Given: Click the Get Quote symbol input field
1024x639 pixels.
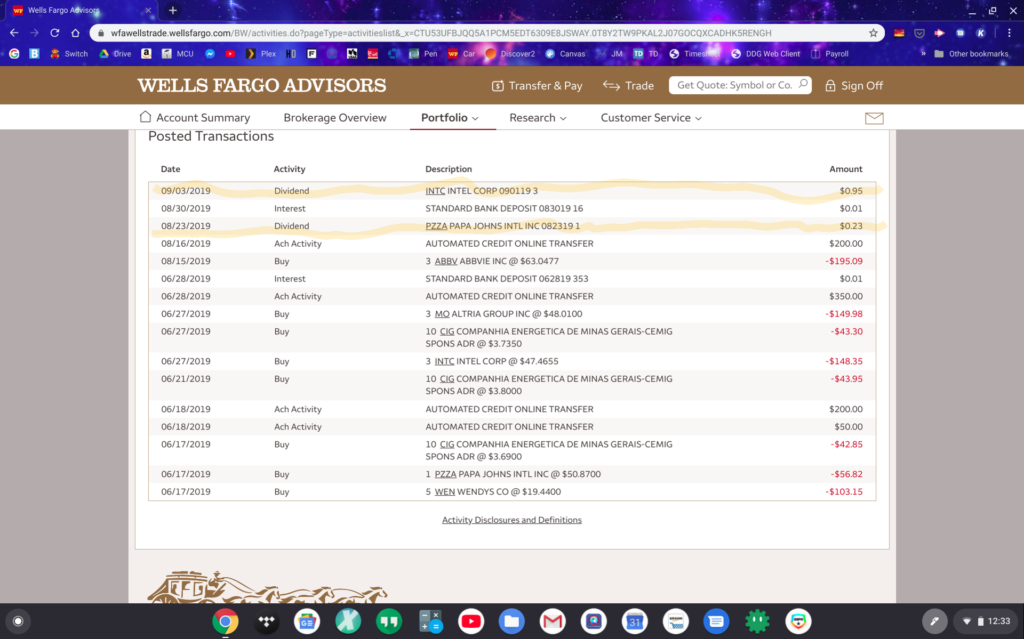Looking at the screenshot, I should coord(733,85).
